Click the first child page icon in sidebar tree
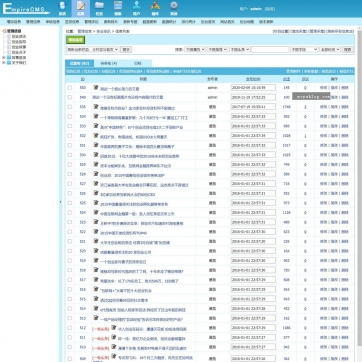 (9, 36)
